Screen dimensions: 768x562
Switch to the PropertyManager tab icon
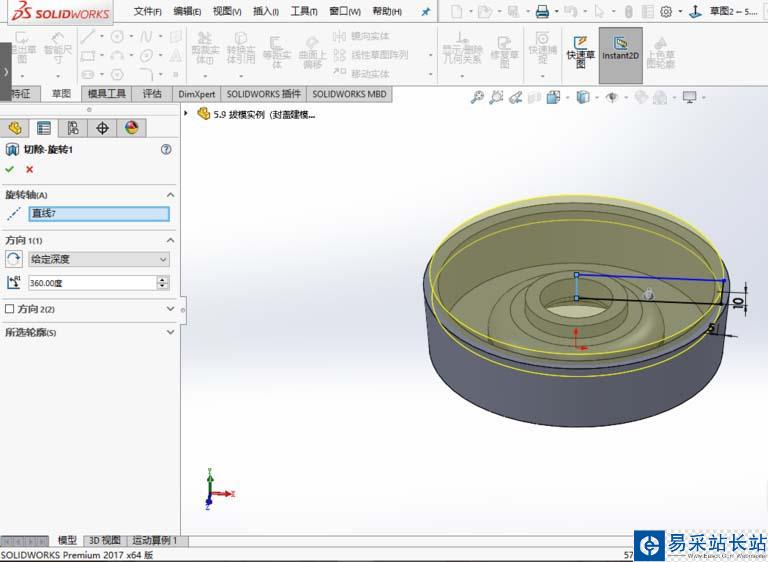coord(44,128)
